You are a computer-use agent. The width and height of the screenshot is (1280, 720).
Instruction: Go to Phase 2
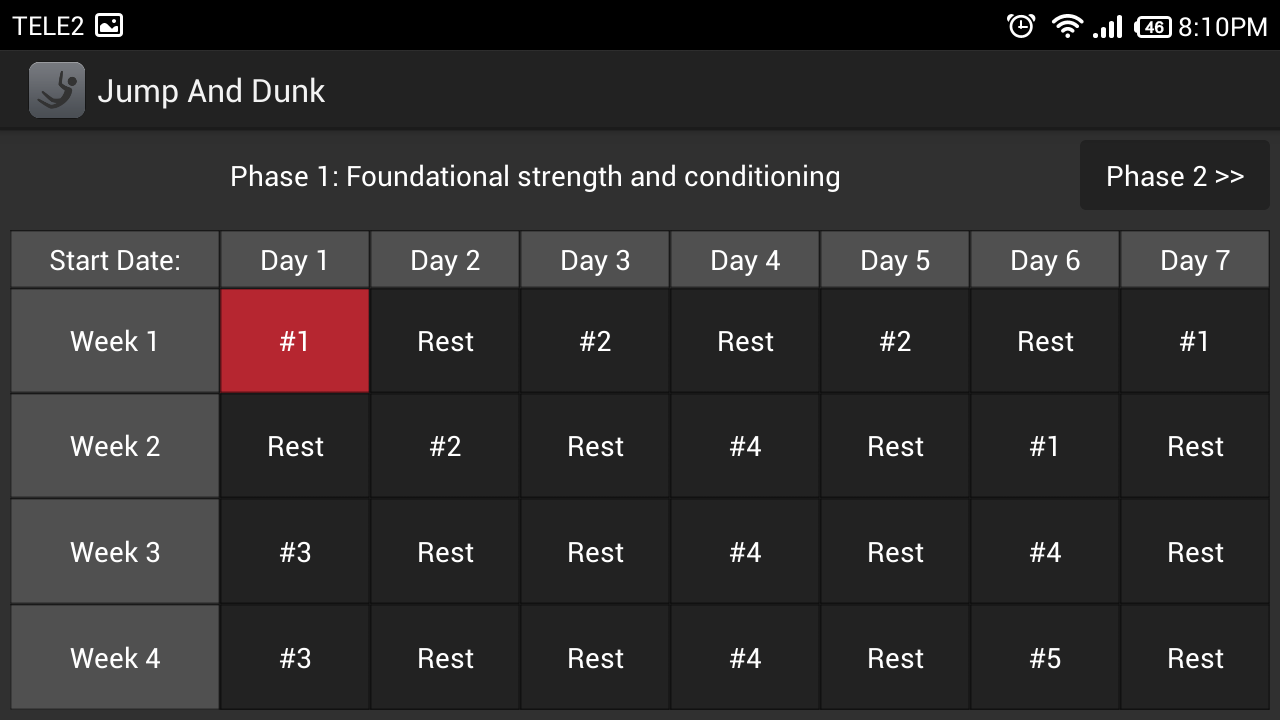coord(1174,176)
